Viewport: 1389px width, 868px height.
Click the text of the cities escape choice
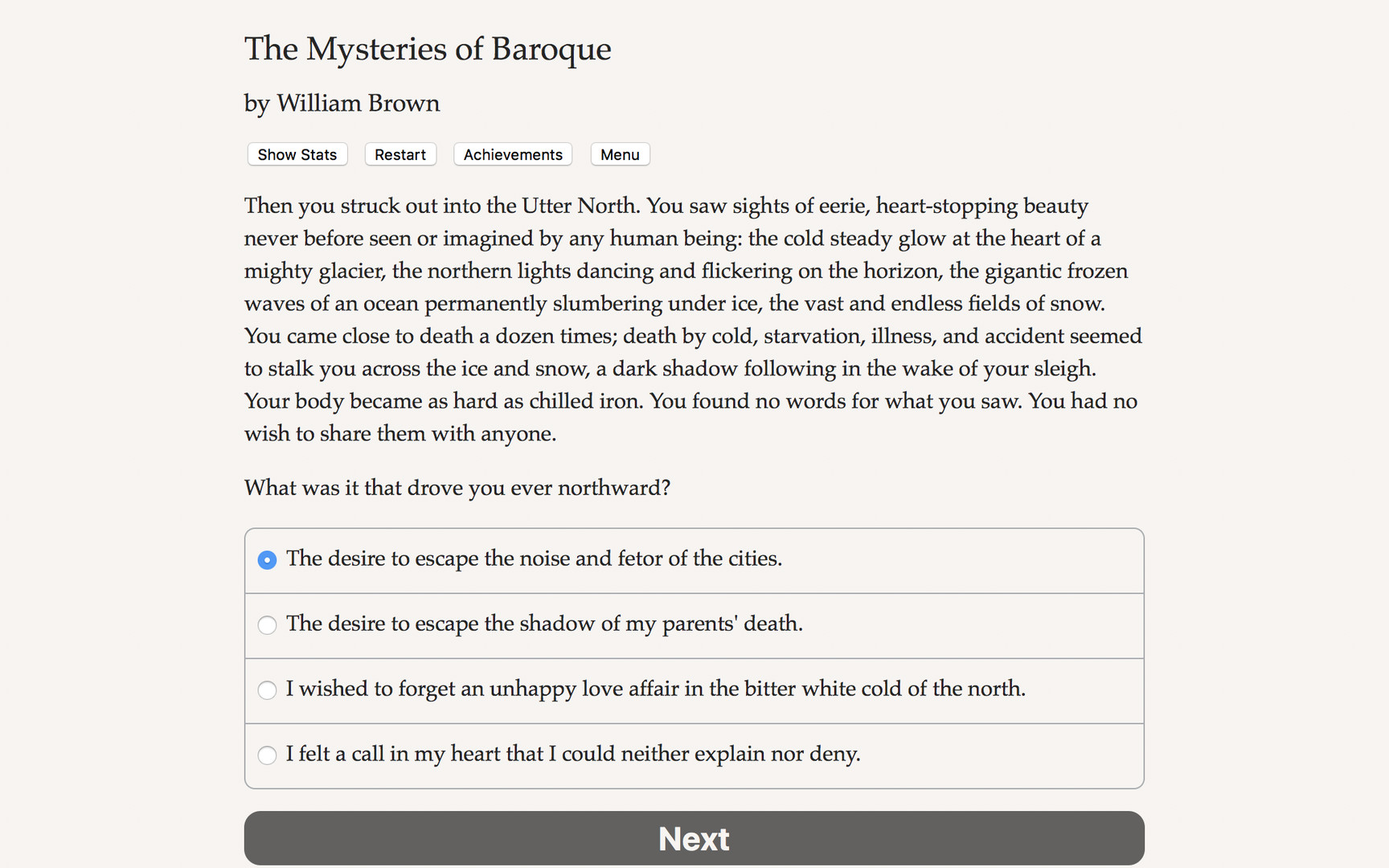coord(535,559)
